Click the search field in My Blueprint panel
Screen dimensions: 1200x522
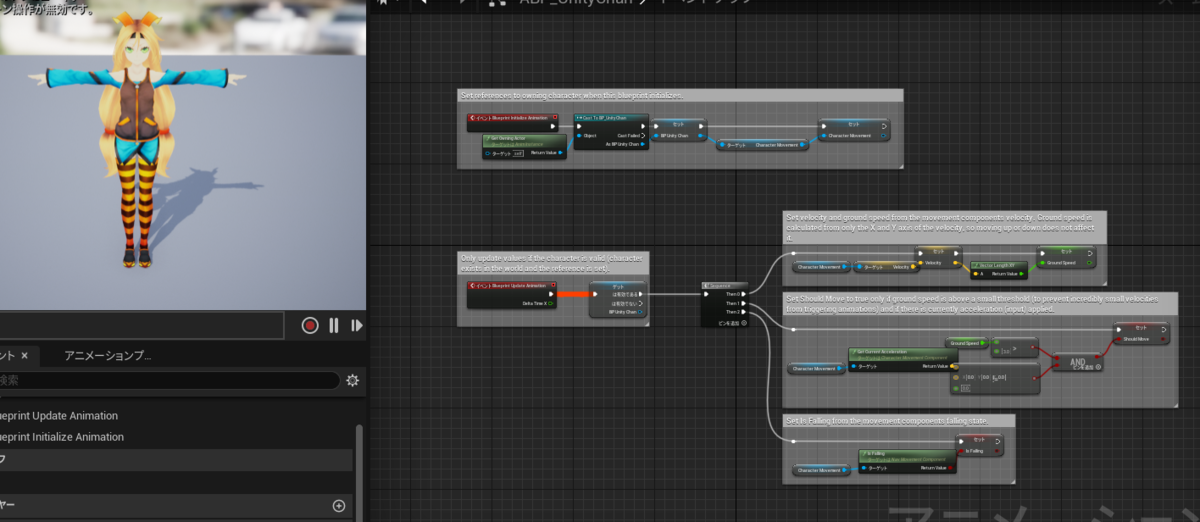point(170,380)
